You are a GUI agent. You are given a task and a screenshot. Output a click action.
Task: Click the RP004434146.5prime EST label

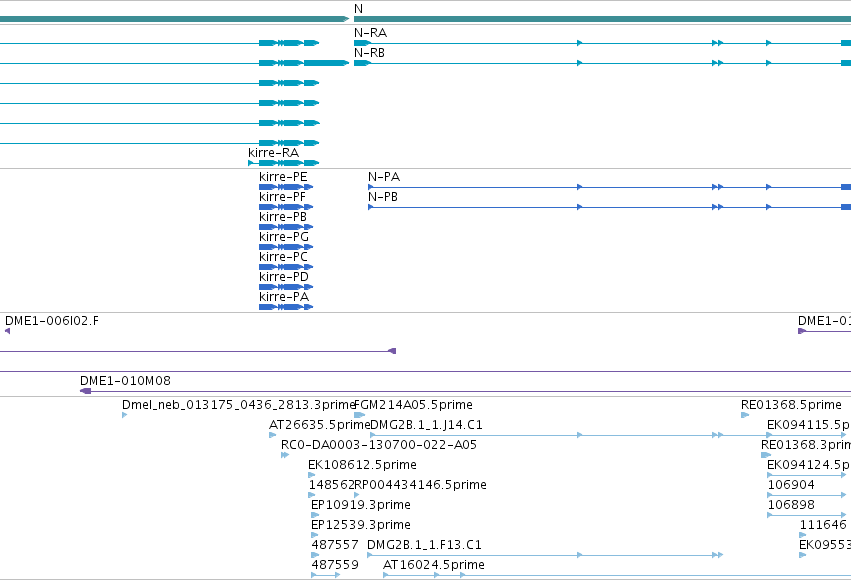tap(420, 485)
